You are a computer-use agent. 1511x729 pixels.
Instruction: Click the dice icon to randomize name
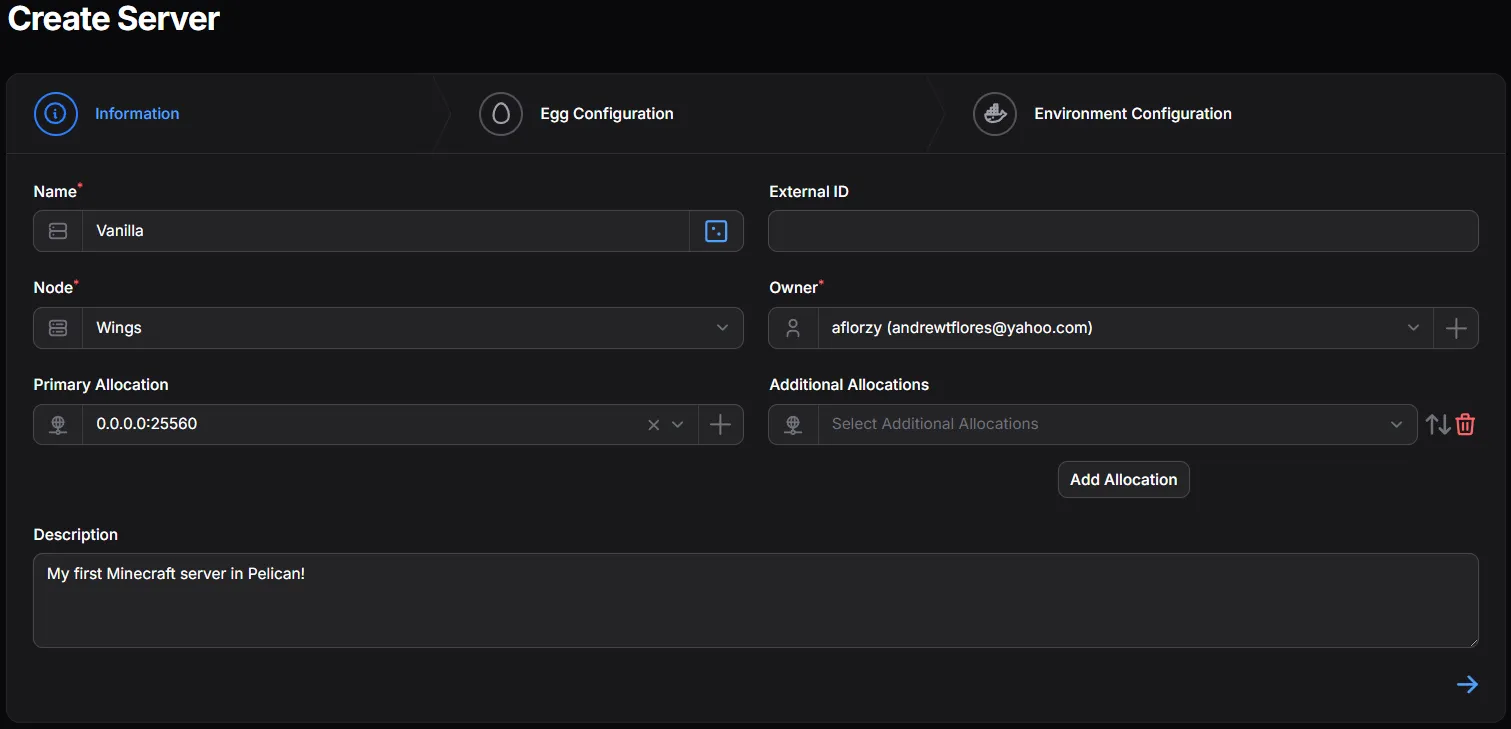click(x=716, y=231)
